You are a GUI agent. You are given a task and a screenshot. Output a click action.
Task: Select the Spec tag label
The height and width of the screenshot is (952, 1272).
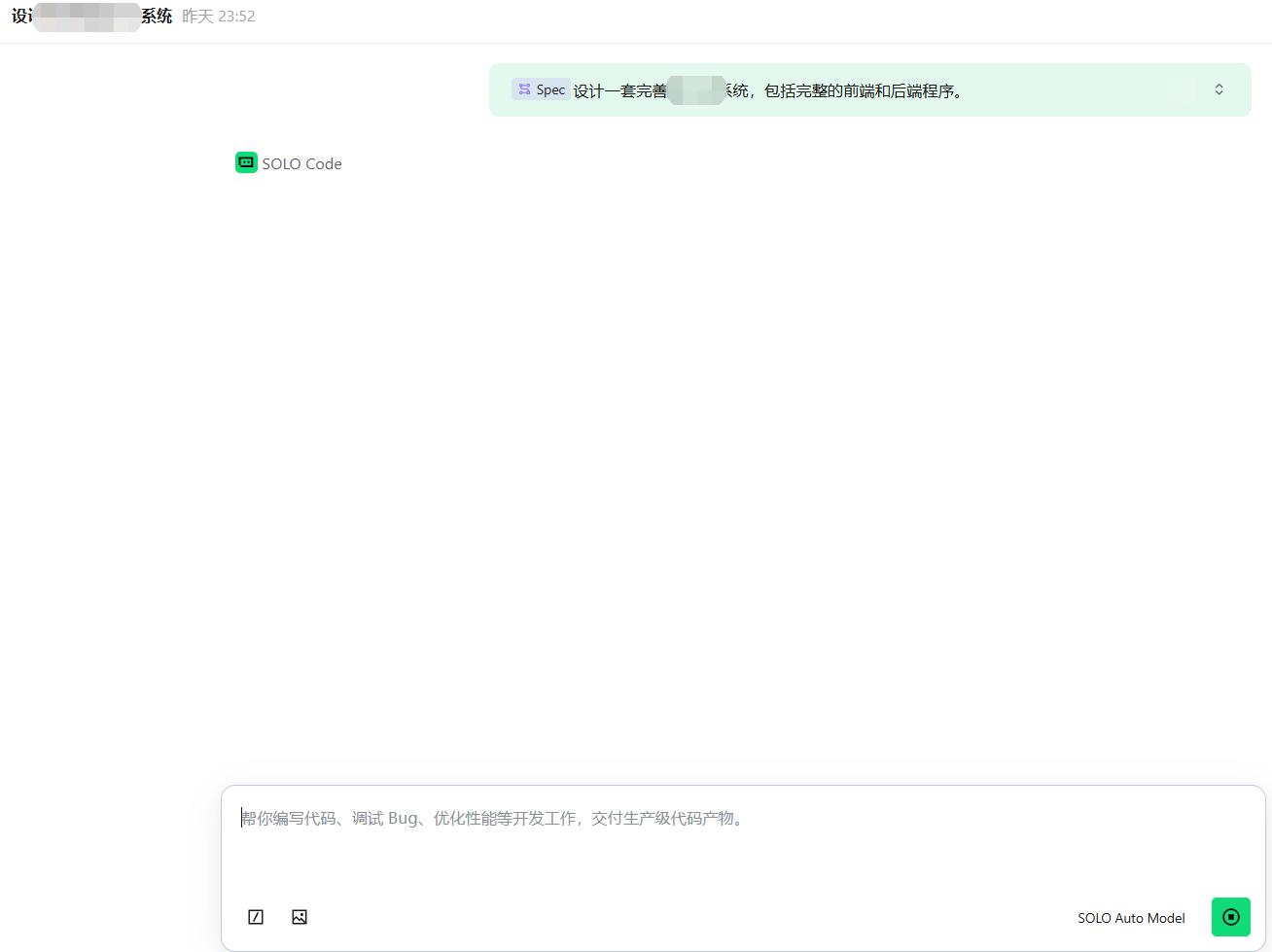coord(549,89)
